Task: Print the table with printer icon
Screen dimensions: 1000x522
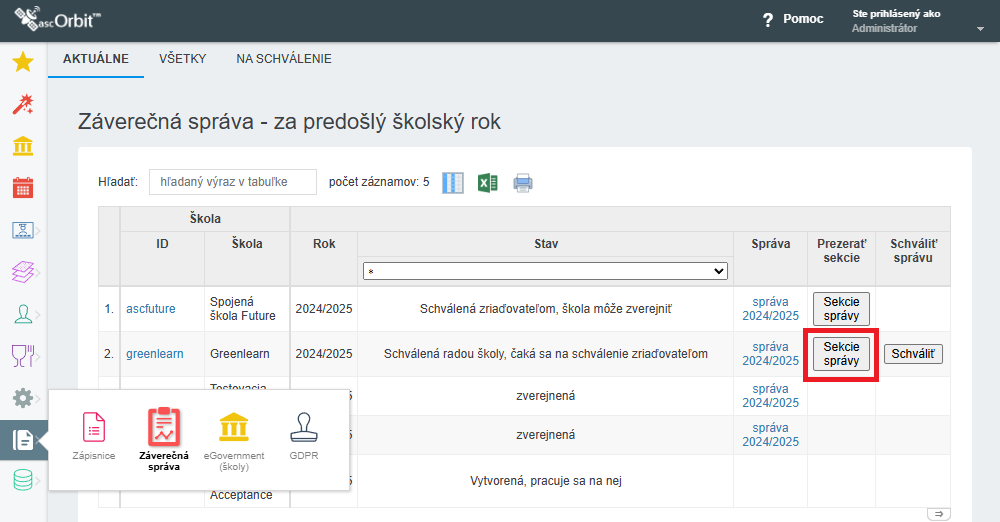Action: [x=523, y=183]
